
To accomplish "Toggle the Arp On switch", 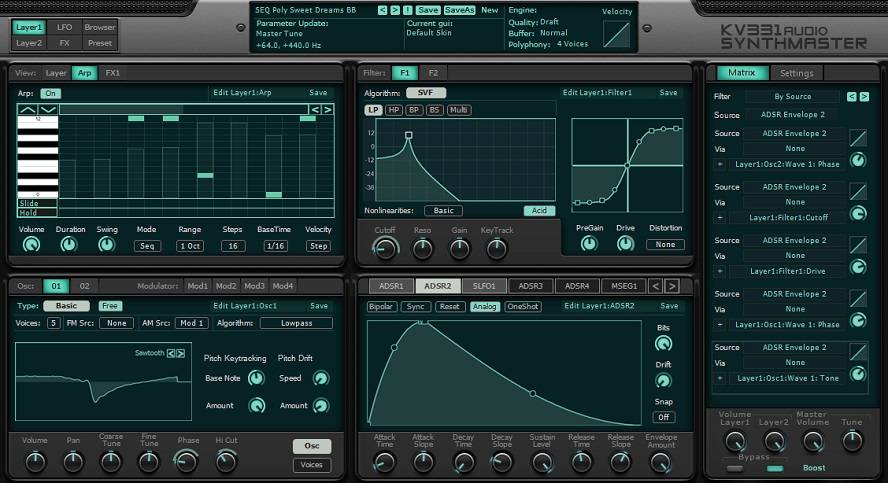I will coord(50,93).
